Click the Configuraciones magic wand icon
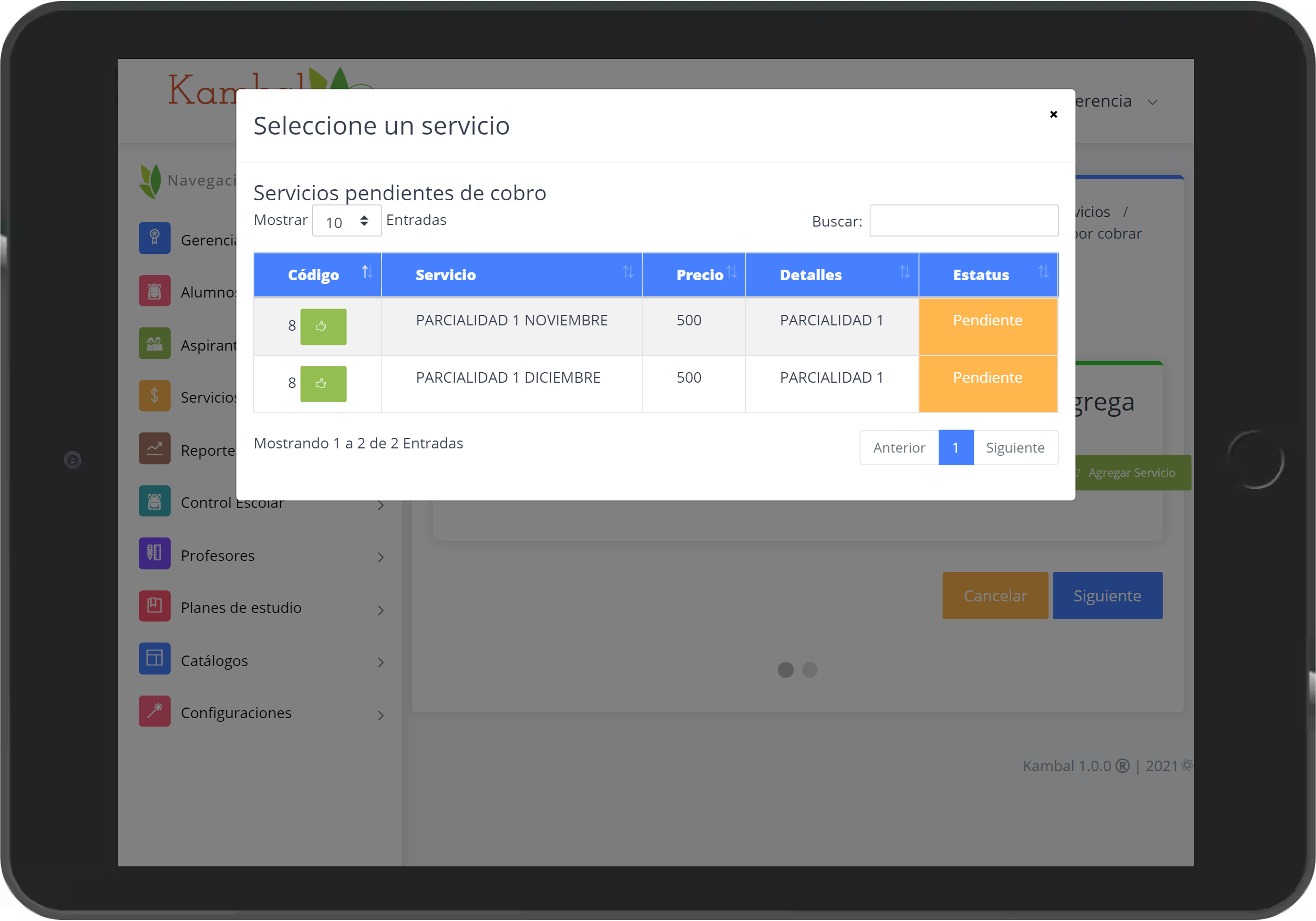This screenshot has width=1316, height=921. click(x=154, y=711)
